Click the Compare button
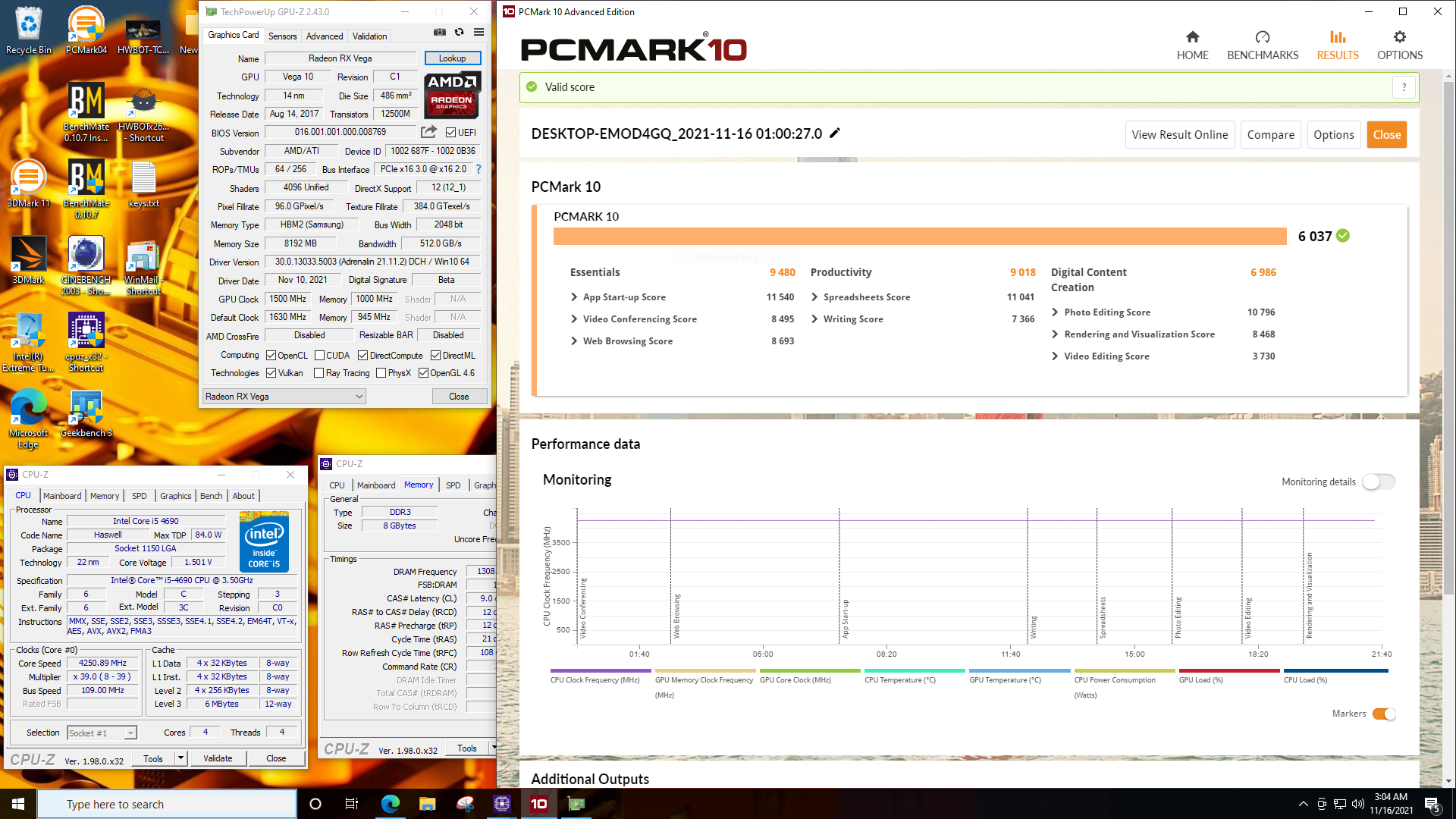Viewport: 1456px width, 819px height. click(1270, 134)
